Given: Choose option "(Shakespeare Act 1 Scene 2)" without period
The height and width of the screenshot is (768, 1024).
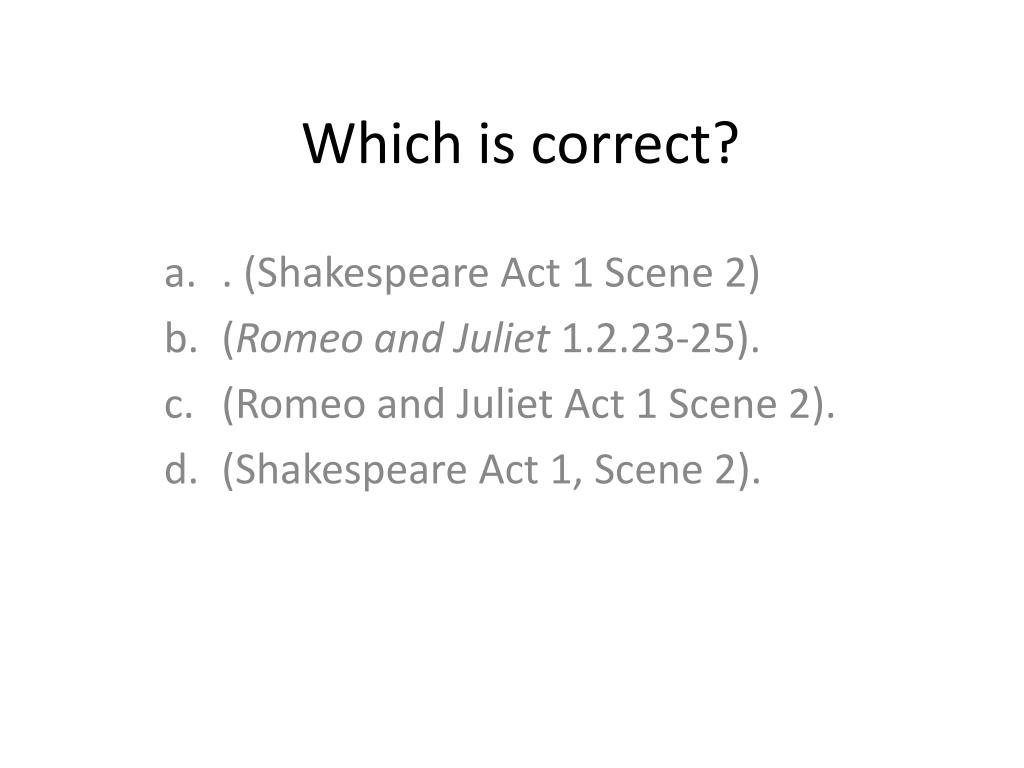Looking at the screenshot, I should coord(502,273).
